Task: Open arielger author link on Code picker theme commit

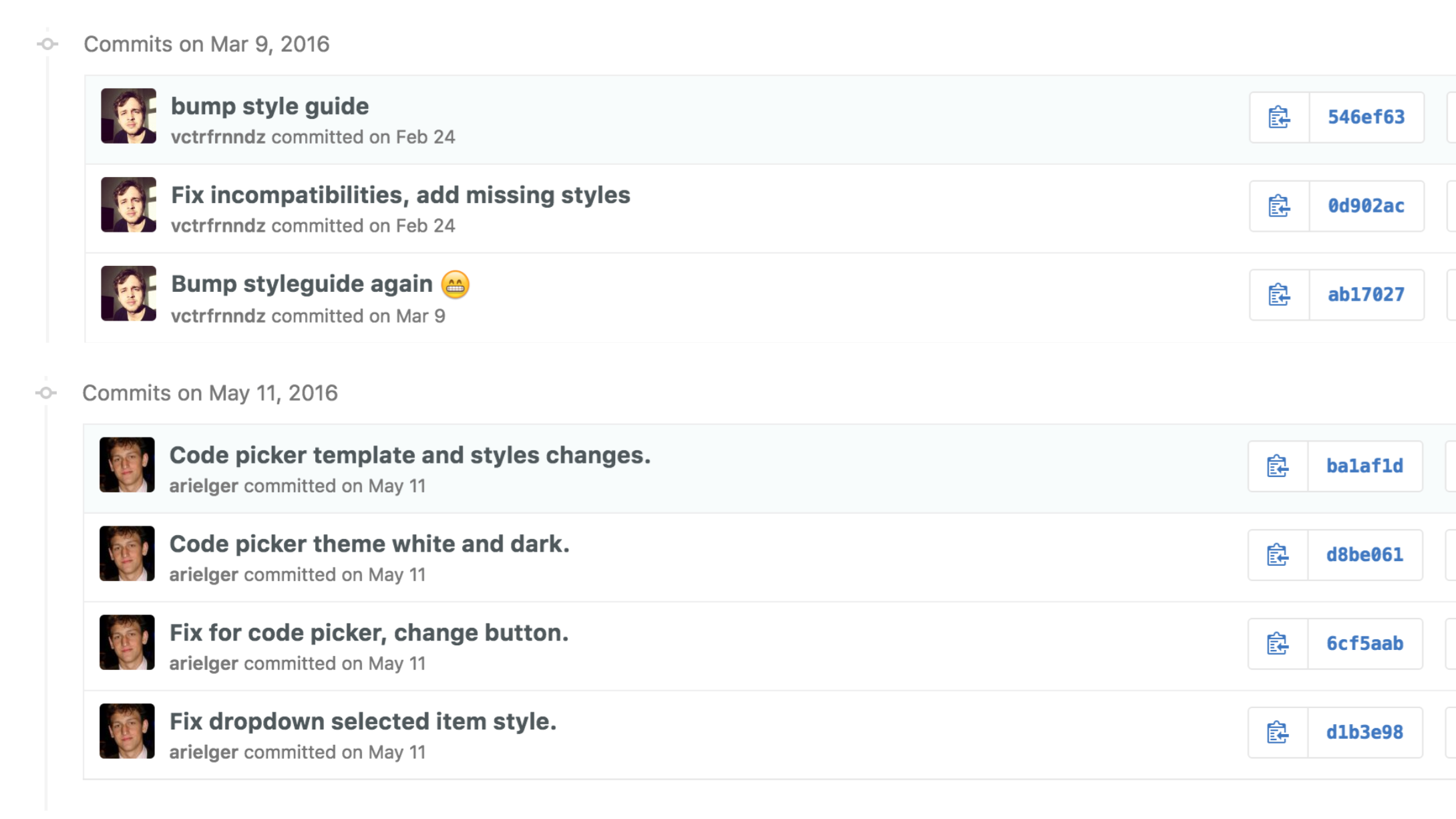Action: tap(204, 575)
